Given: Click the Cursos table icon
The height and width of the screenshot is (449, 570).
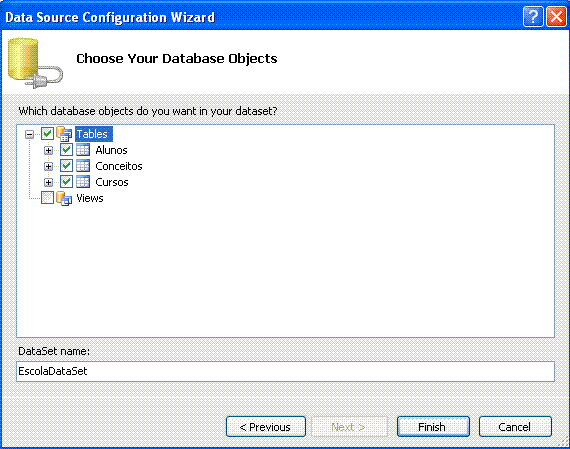Looking at the screenshot, I should [83, 182].
